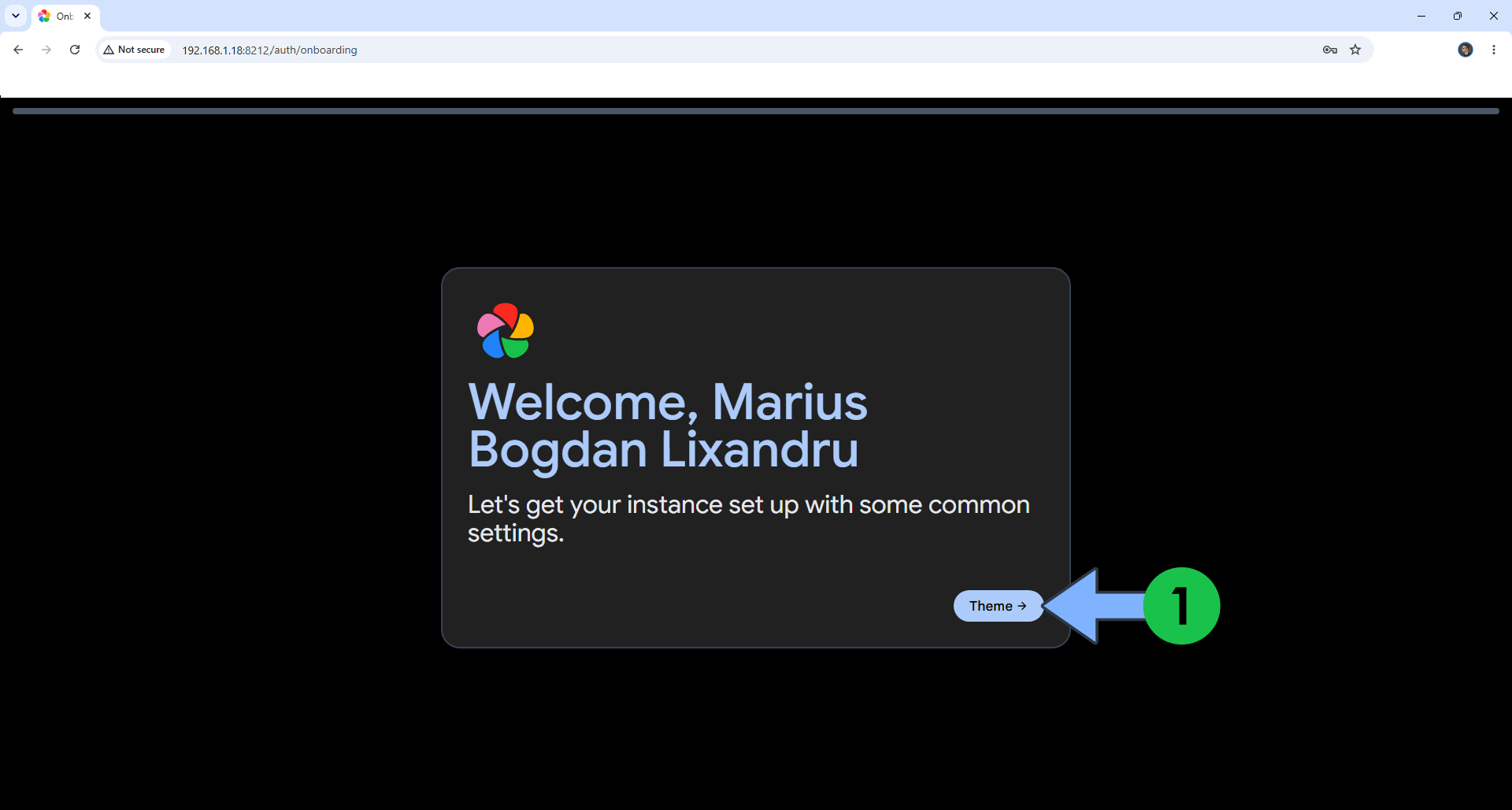Close the Onboarding tab
The image size is (1512, 810).
point(87,16)
